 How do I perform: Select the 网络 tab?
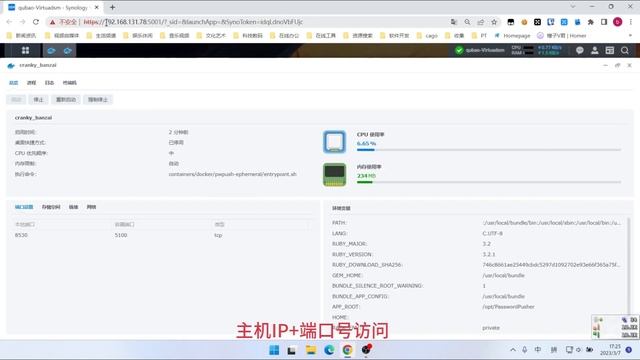(x=91, y=207)
